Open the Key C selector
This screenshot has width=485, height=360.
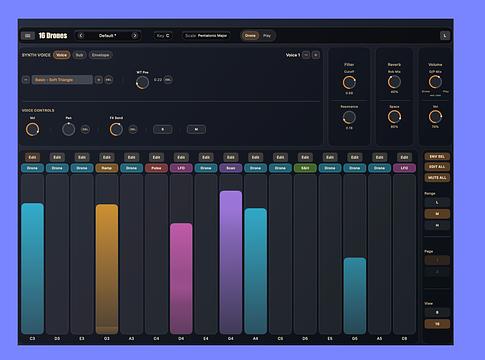click(x=163, y=36)
